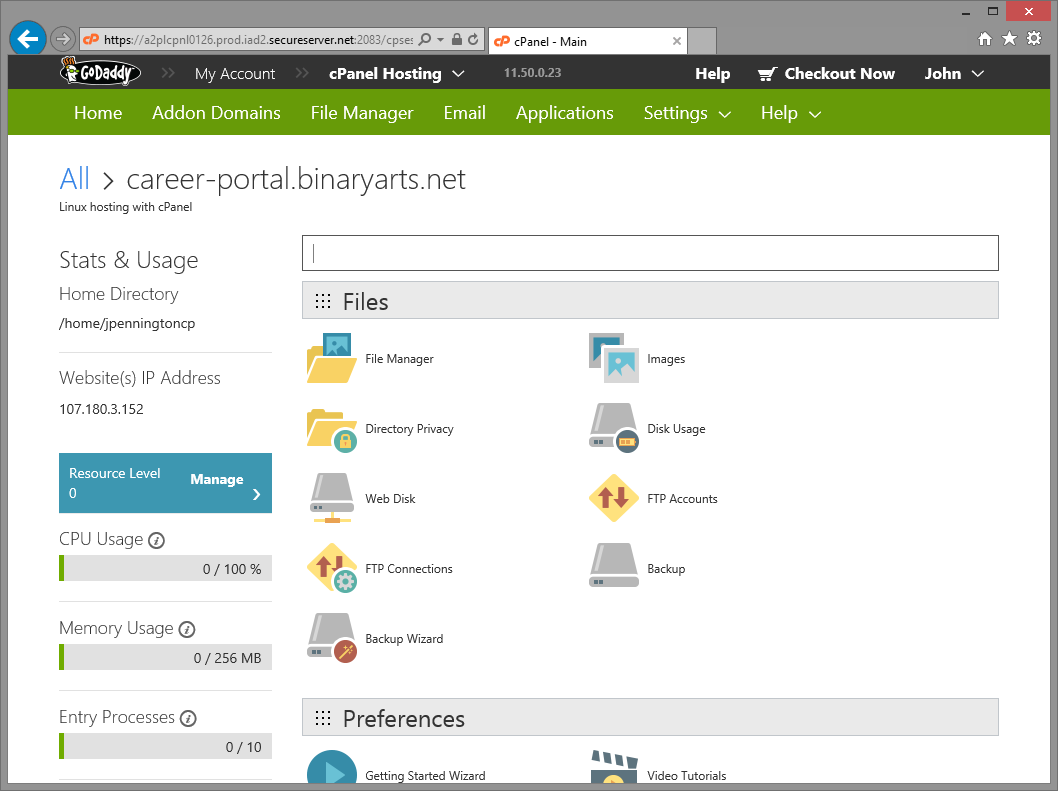Open the Directory Privacy locked folder icon
Image resolution: width=1058 pixels, height=791 pixels.
331,429
